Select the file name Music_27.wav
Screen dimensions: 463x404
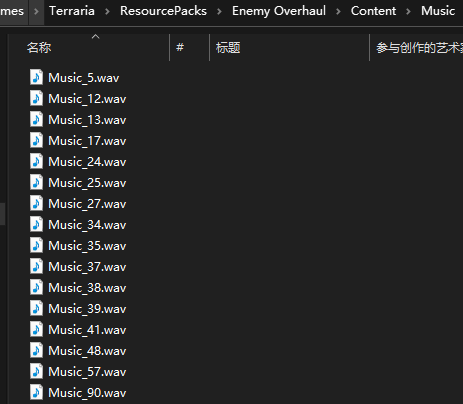coord(87,204)
